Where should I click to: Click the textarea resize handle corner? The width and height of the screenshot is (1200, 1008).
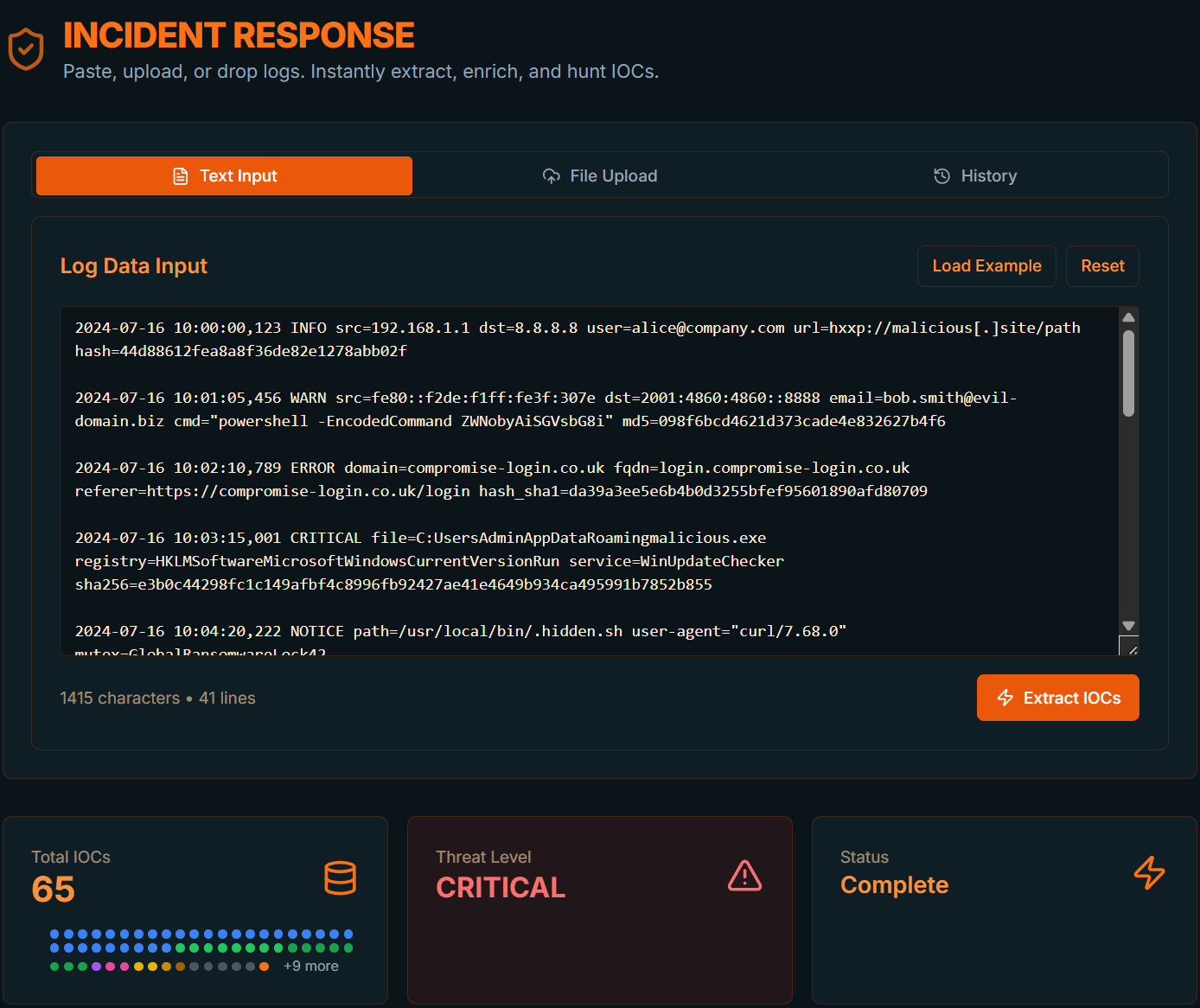click(x=1129, y=647)
